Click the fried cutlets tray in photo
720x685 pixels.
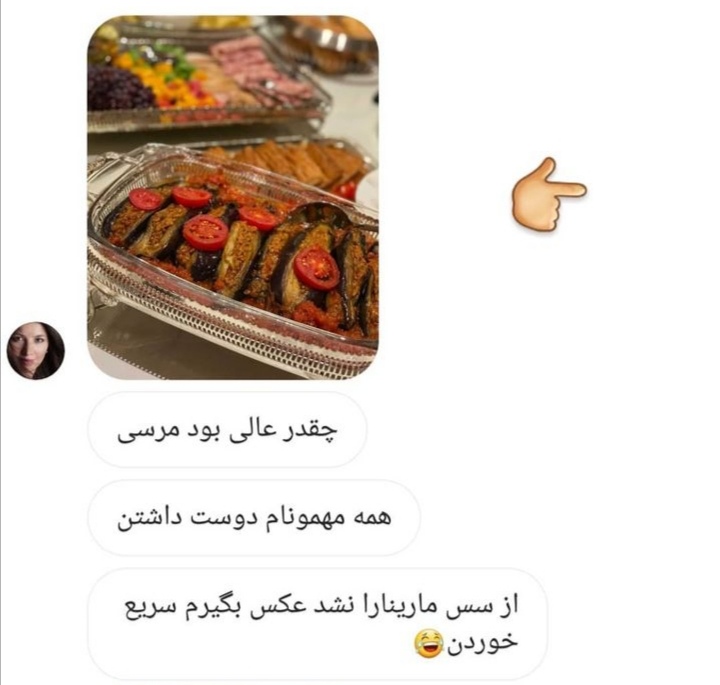[294, 163]
